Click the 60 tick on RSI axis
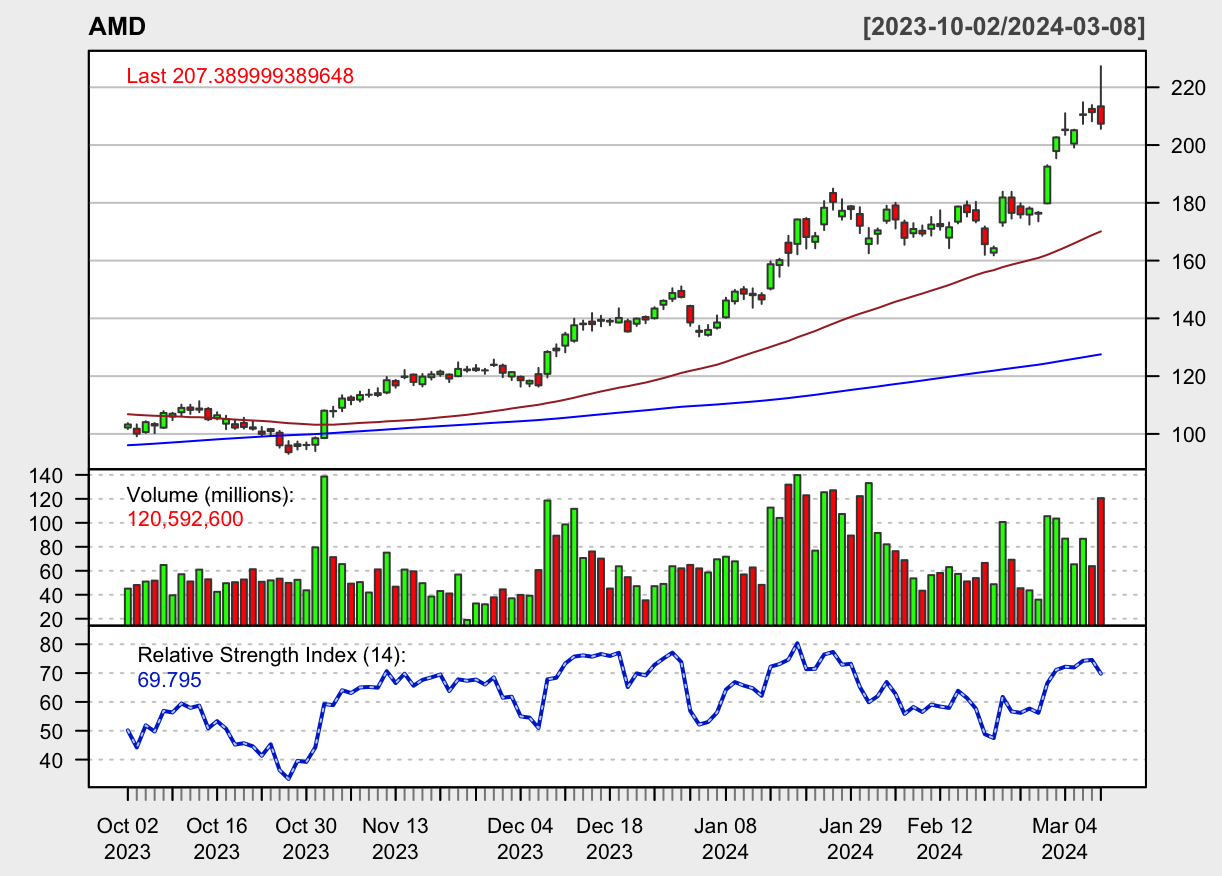Viewport: 1222px width, 876px height. coord(53,703)
